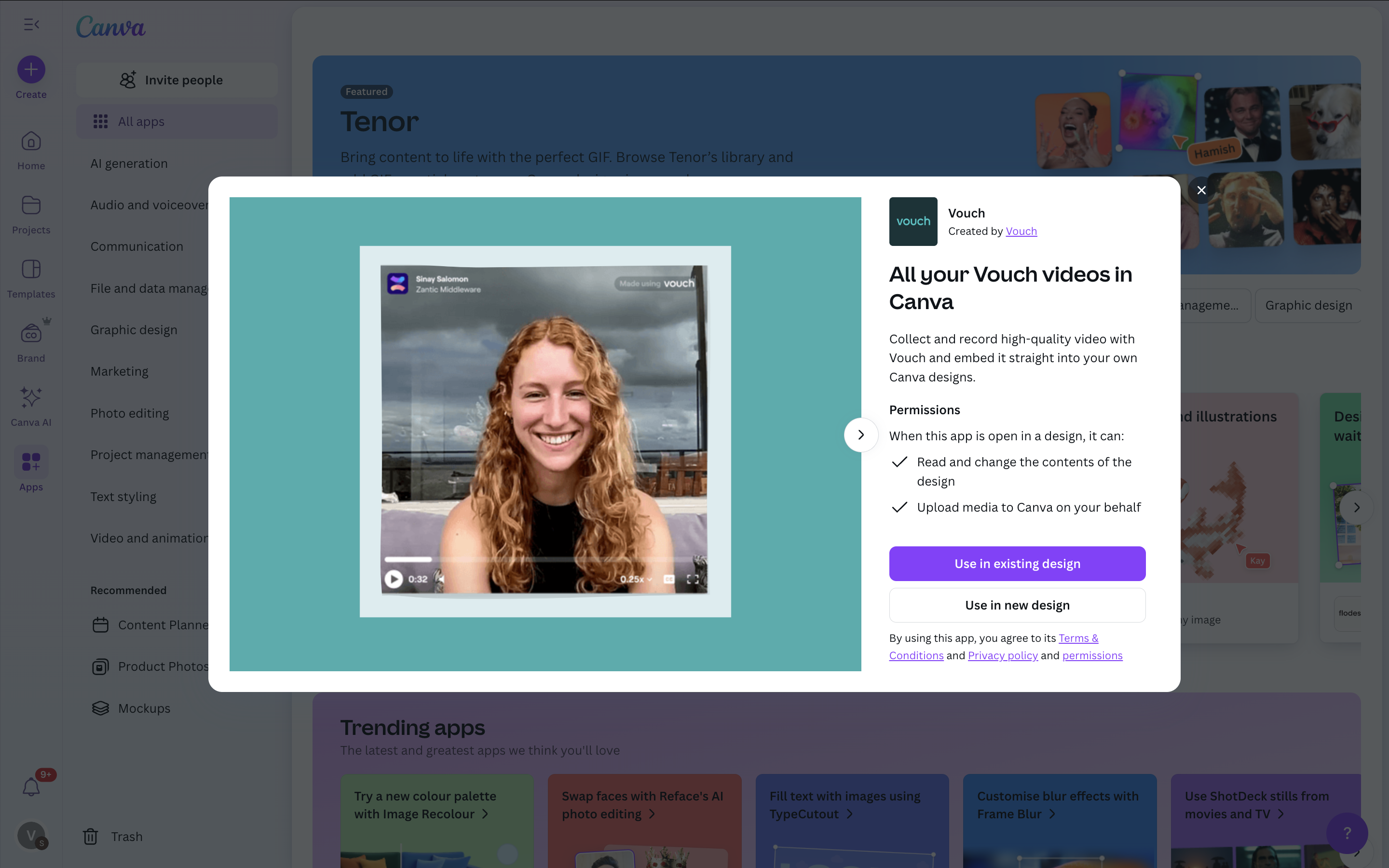The width and height of the screenshot is (1389, 868).
Task: Select Video and animation category
Action: [x=149, y=538]
